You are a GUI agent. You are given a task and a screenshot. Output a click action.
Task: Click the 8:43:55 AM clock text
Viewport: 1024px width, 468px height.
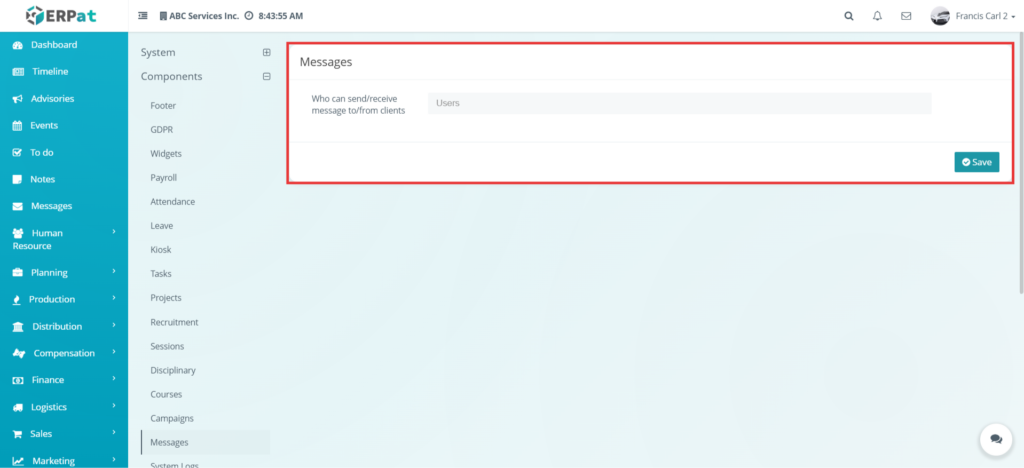pyautogui.click(x=280, y=16)
